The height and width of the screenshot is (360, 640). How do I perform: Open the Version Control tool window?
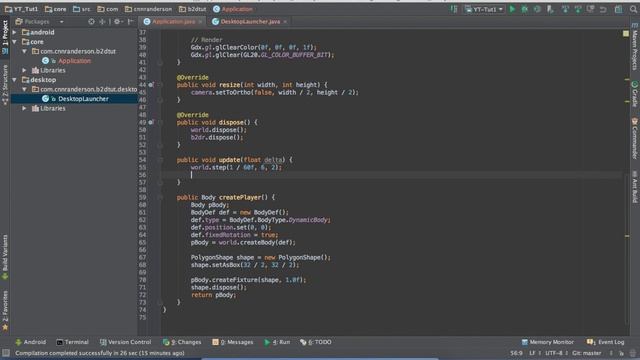[x=125, y=342]
